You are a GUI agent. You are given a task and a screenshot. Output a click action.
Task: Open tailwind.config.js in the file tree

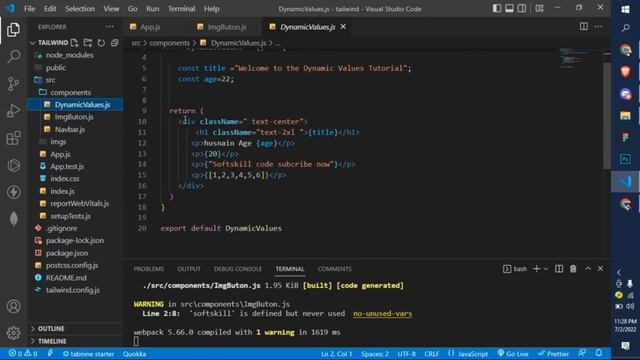(73, 290)
